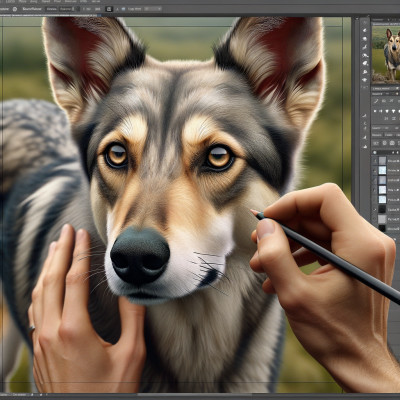Viewport: 400px width, 400px height.
Task: Select the second tool icon in the vertical toolbar
Action: coord(365,30)
